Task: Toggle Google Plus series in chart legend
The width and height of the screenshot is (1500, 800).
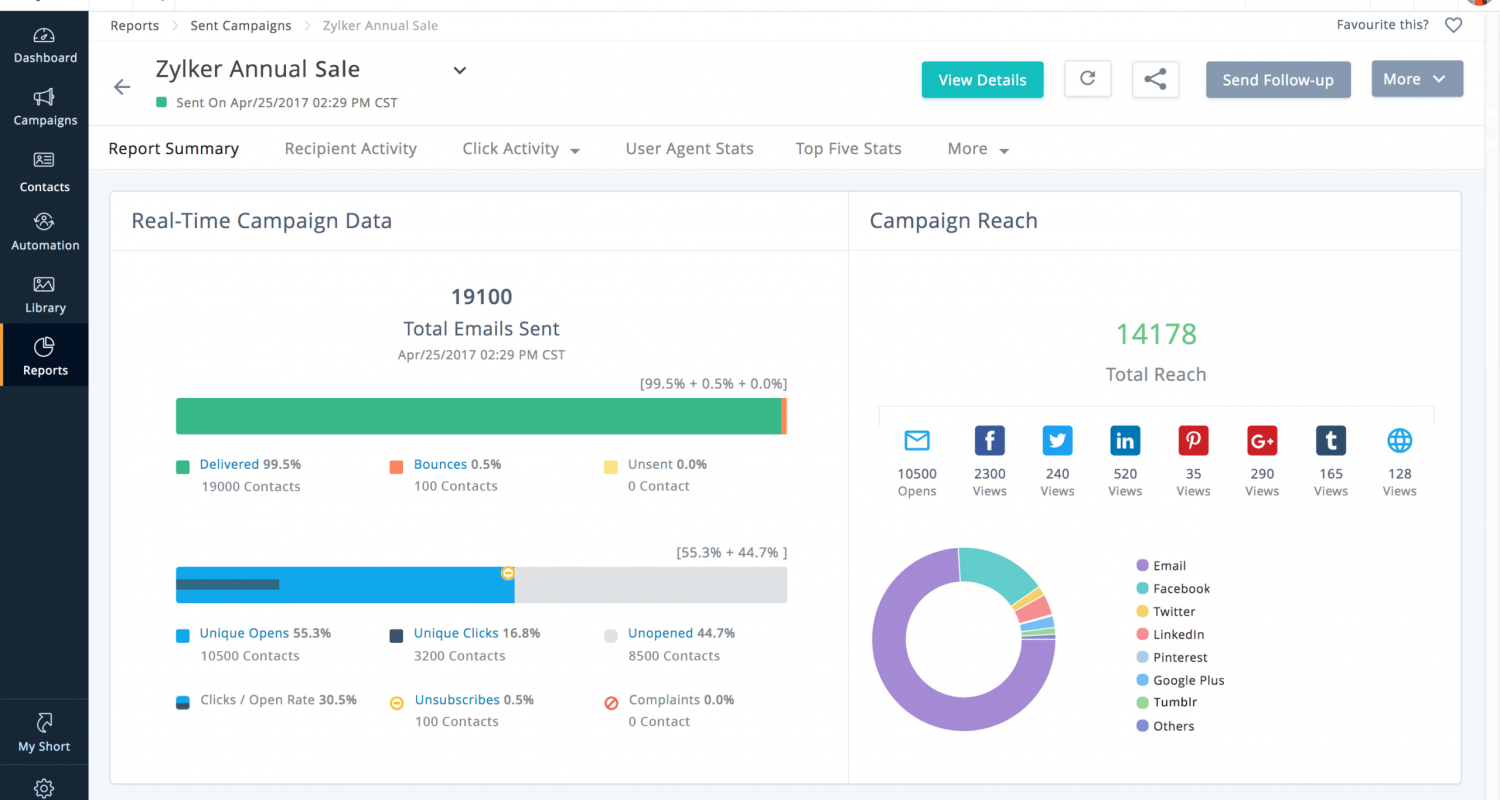Action: [1180, 680]
